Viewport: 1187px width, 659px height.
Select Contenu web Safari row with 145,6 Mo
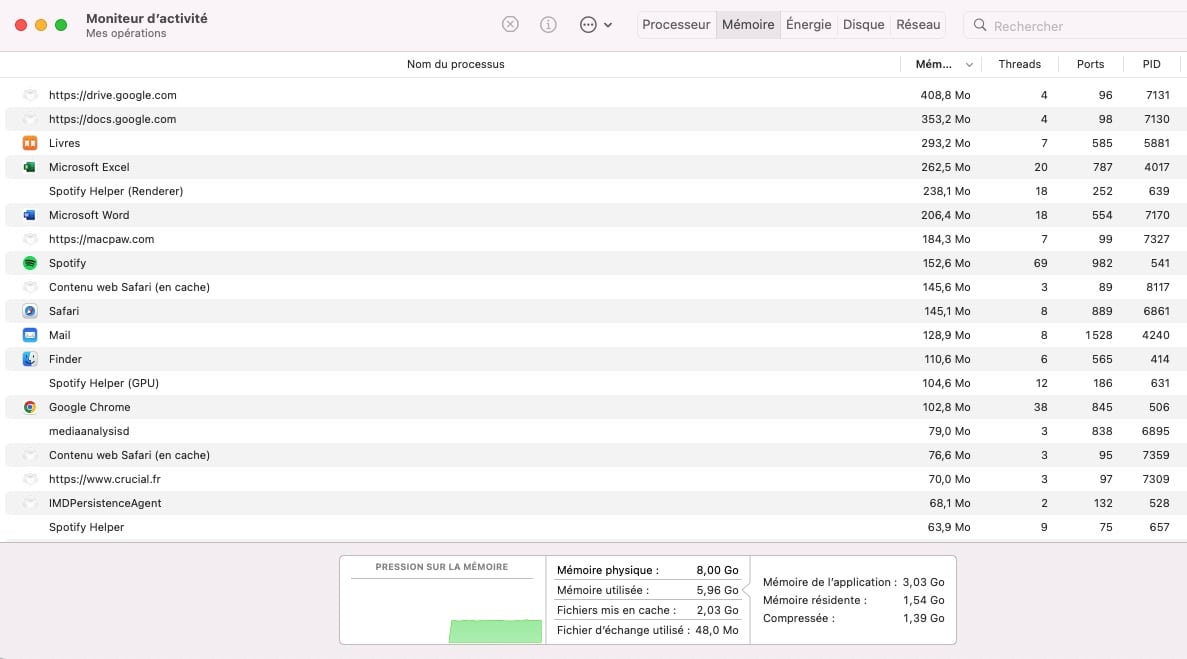click(x=594, y=288)
